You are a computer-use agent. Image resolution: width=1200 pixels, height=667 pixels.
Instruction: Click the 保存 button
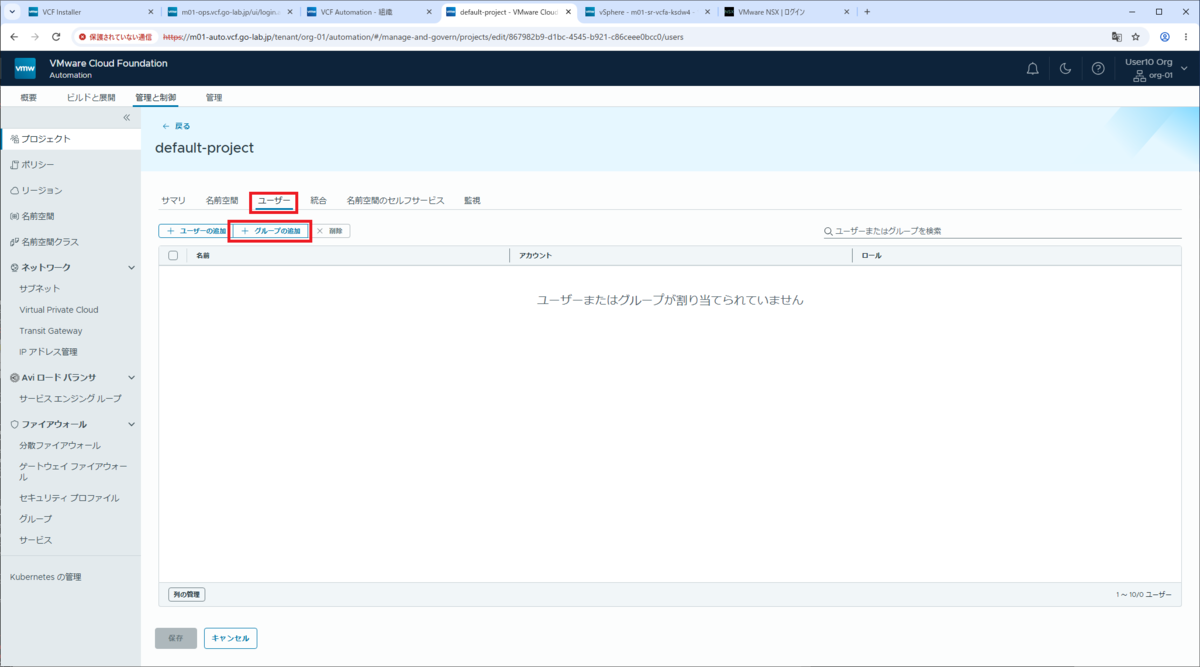tap(176, 637)
